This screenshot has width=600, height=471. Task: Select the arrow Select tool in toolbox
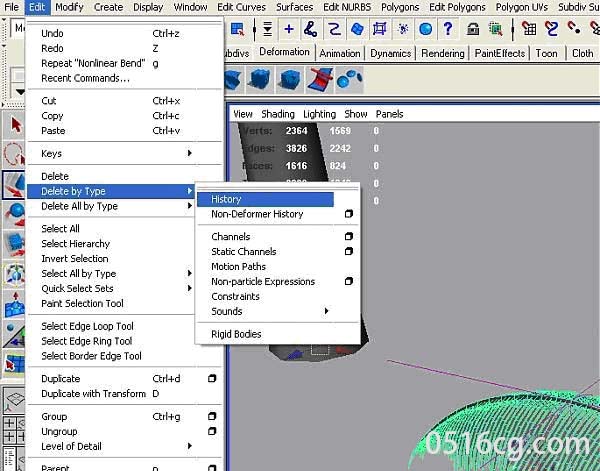(x=15, y=125)
